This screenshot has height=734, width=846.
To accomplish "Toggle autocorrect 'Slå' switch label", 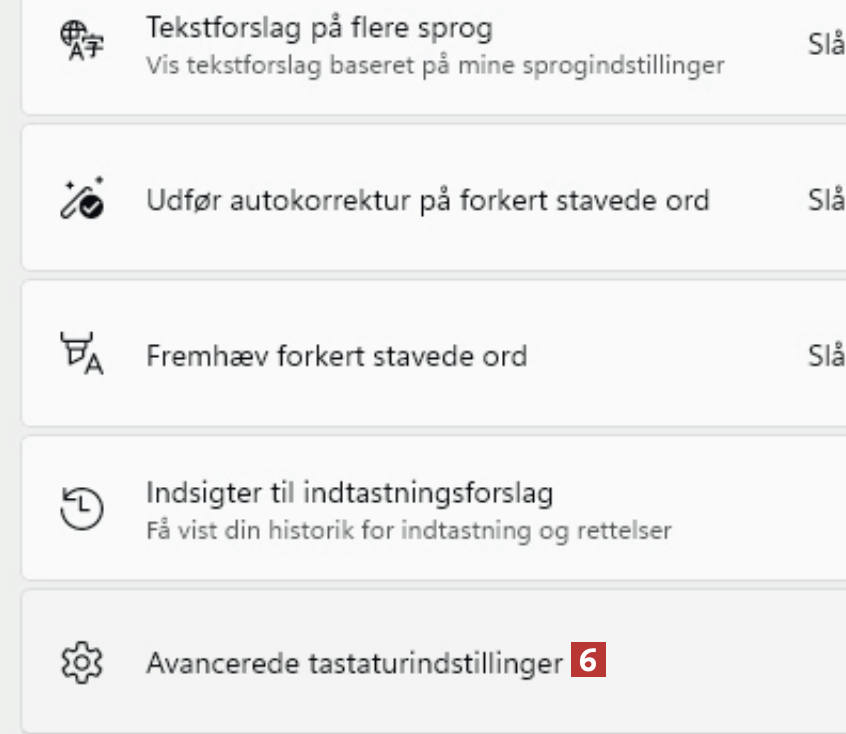I will coord(825,200).
